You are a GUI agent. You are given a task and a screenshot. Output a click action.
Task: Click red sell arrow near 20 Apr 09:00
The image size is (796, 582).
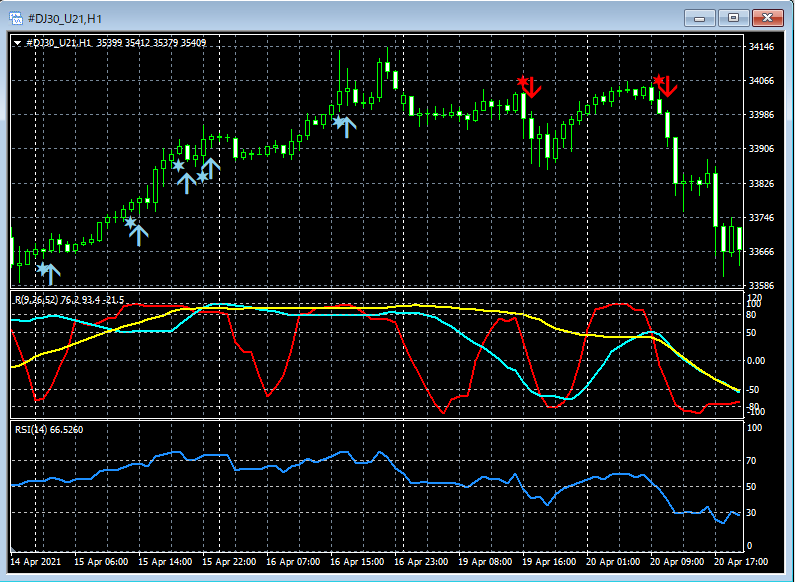[666, 86]
